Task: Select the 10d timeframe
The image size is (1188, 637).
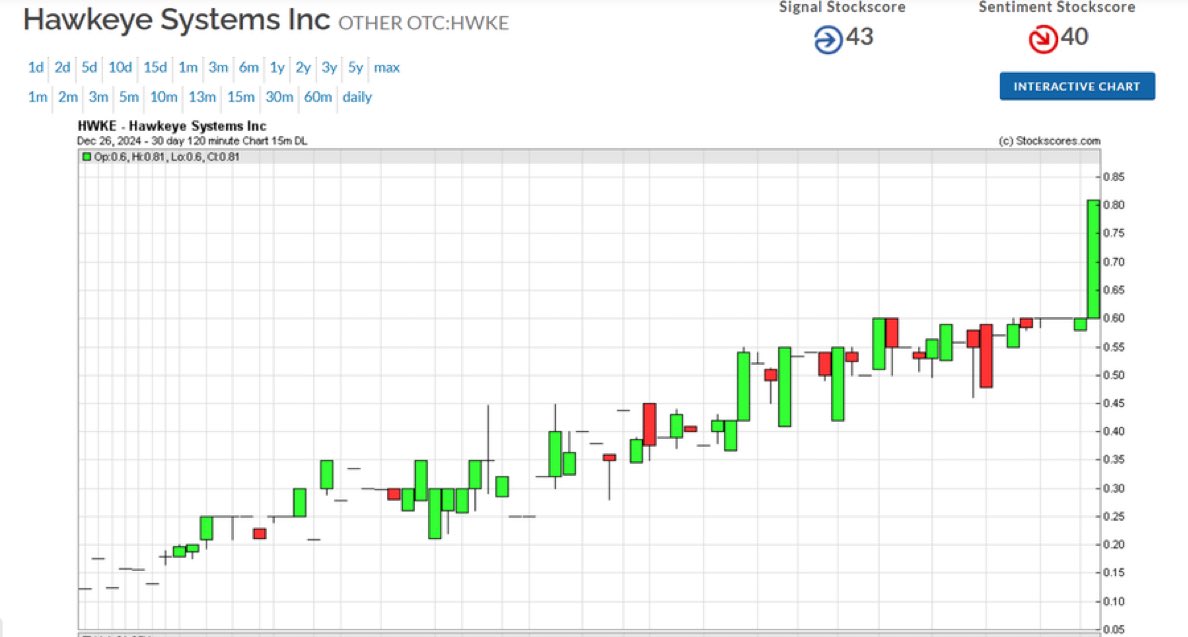Action: click(x=120, y=67)
